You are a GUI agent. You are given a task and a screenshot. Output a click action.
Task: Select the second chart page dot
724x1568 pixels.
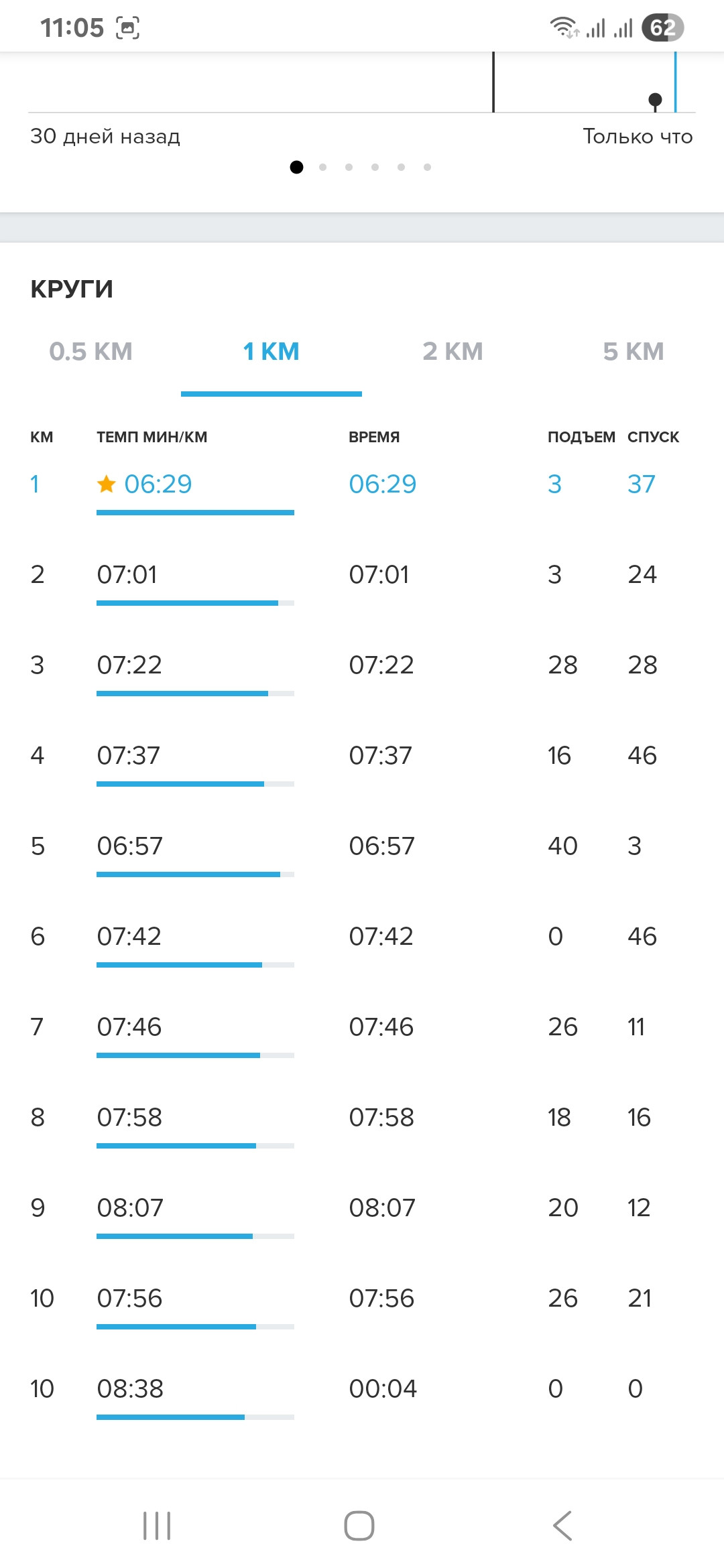point(323,167)
